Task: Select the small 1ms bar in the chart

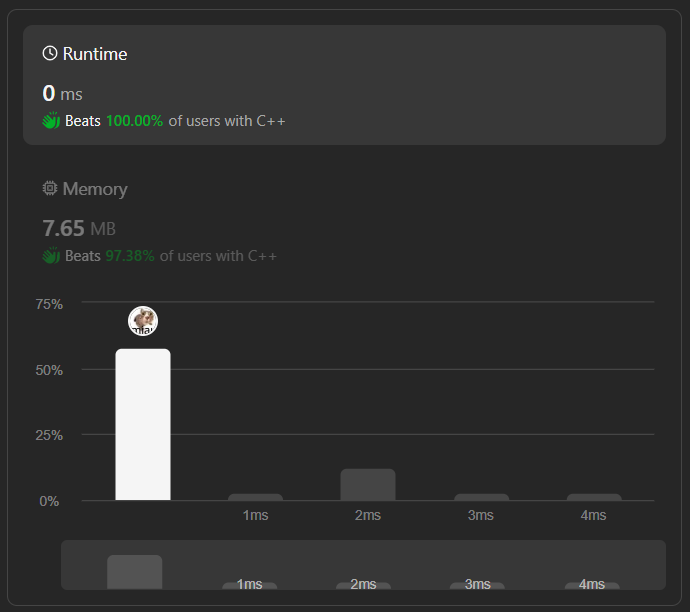Action: [x=256, y=497]
